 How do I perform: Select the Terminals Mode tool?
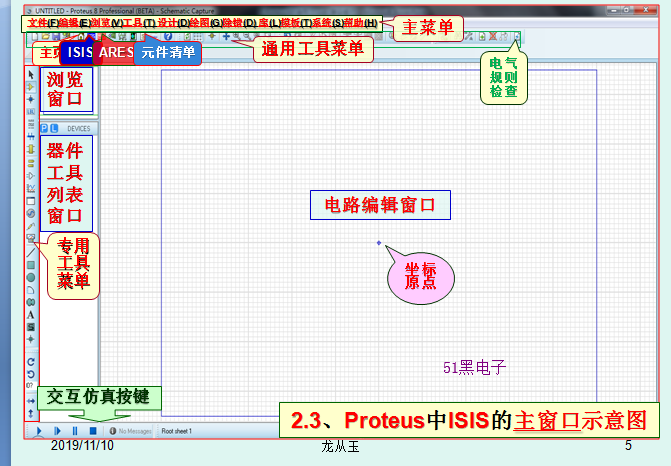31,163
